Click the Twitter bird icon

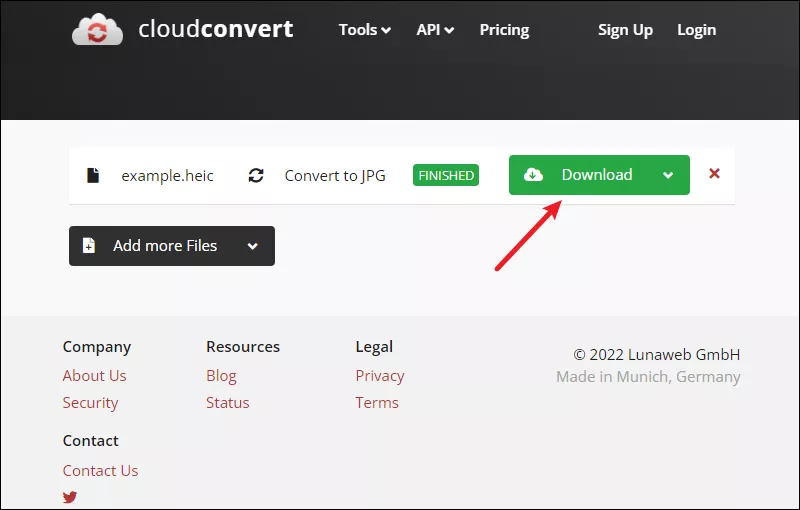click(70, 497)
